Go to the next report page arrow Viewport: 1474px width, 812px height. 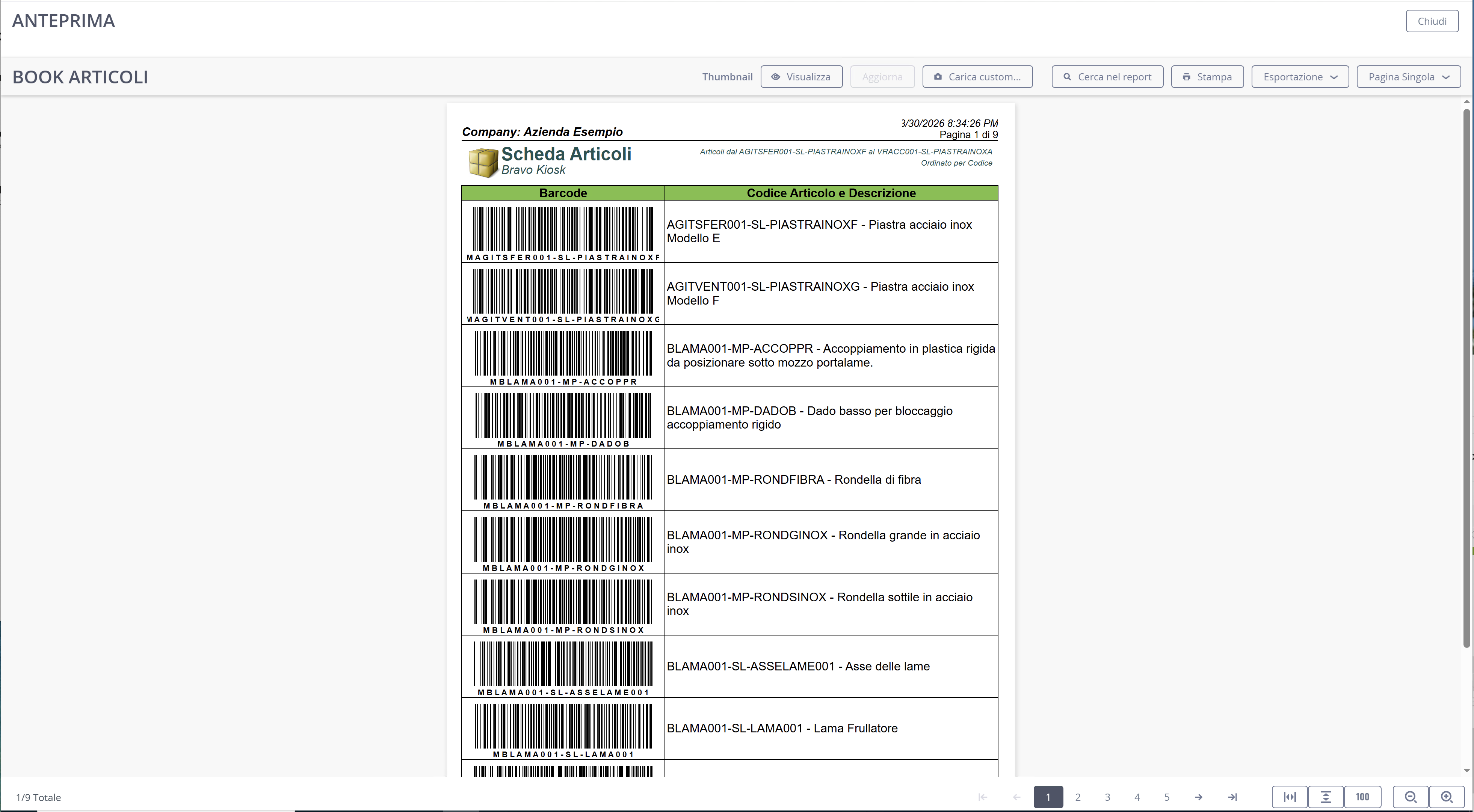pos(1198,797)
